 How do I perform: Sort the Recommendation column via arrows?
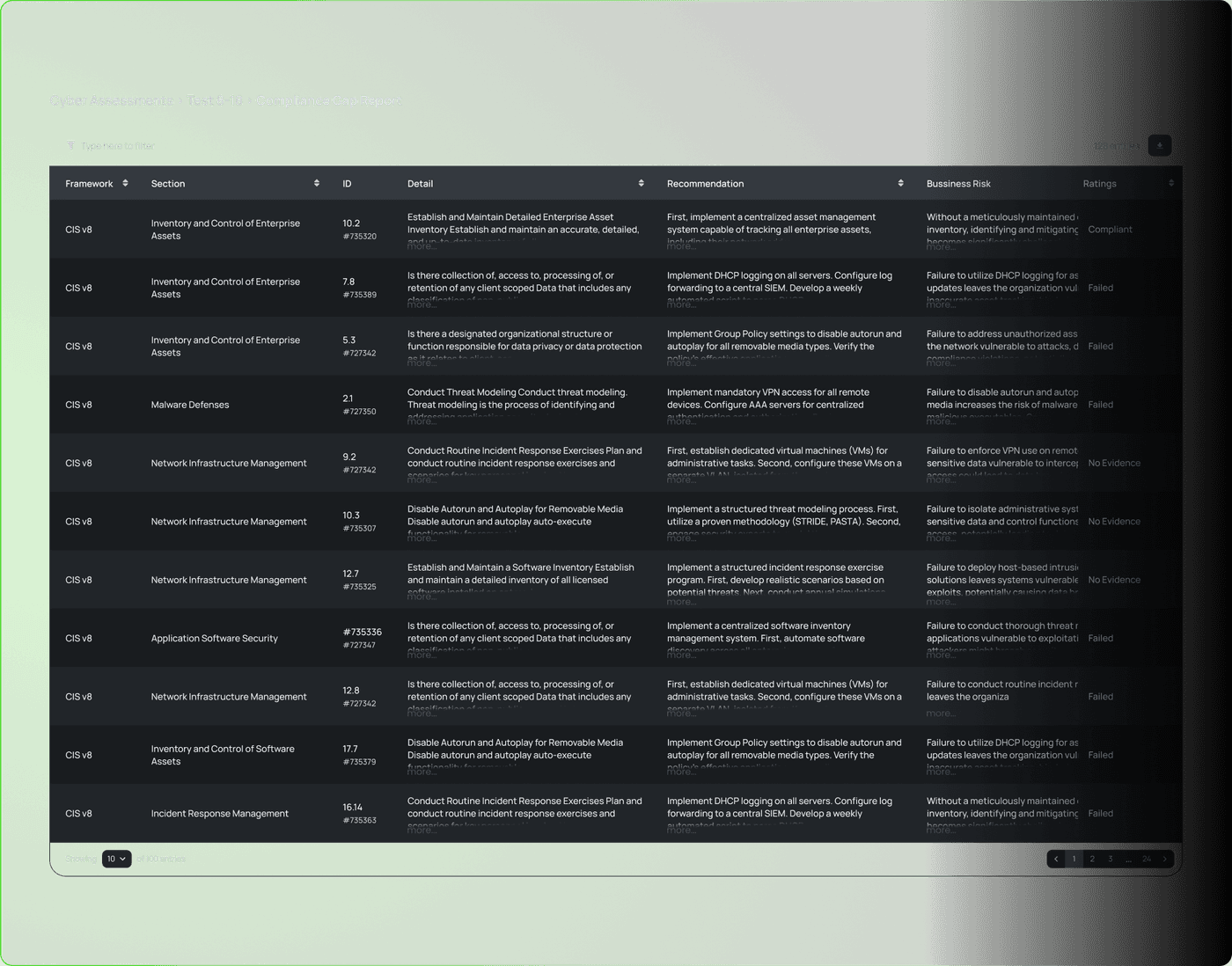pyautogui.click(x=900, y=183)
